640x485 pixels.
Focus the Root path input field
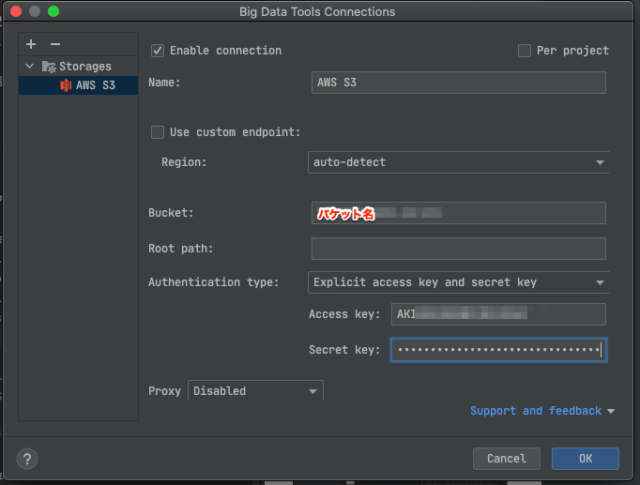458,249
